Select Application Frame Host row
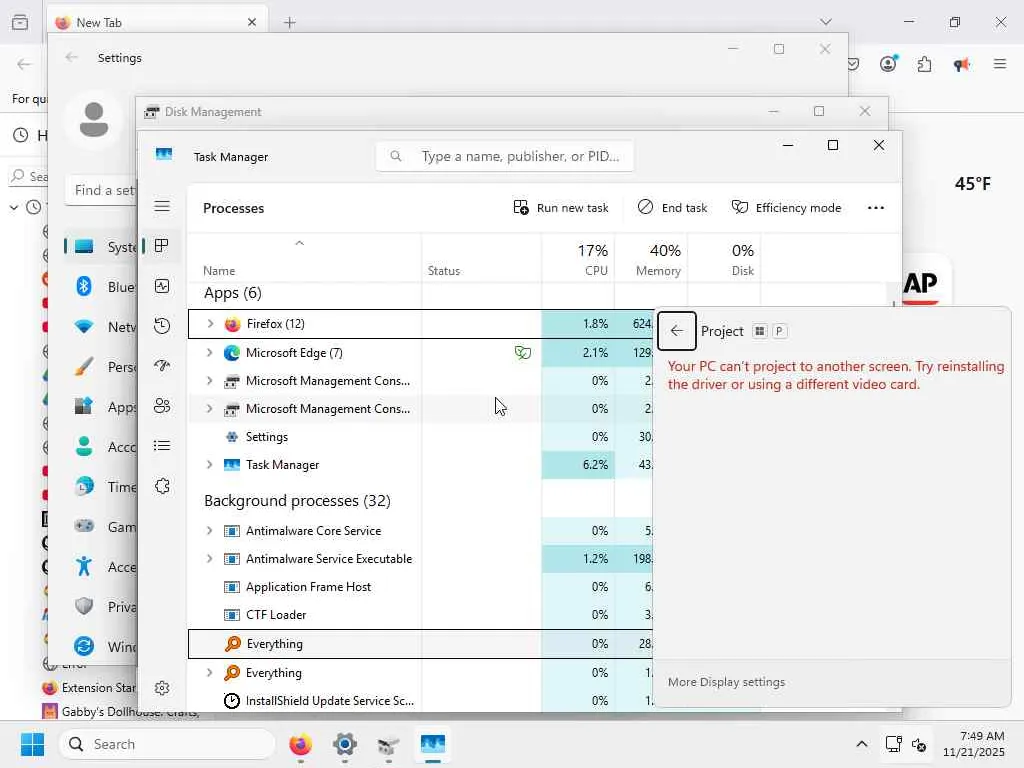Screen dimensions: 1024x768 coord(421,587)
